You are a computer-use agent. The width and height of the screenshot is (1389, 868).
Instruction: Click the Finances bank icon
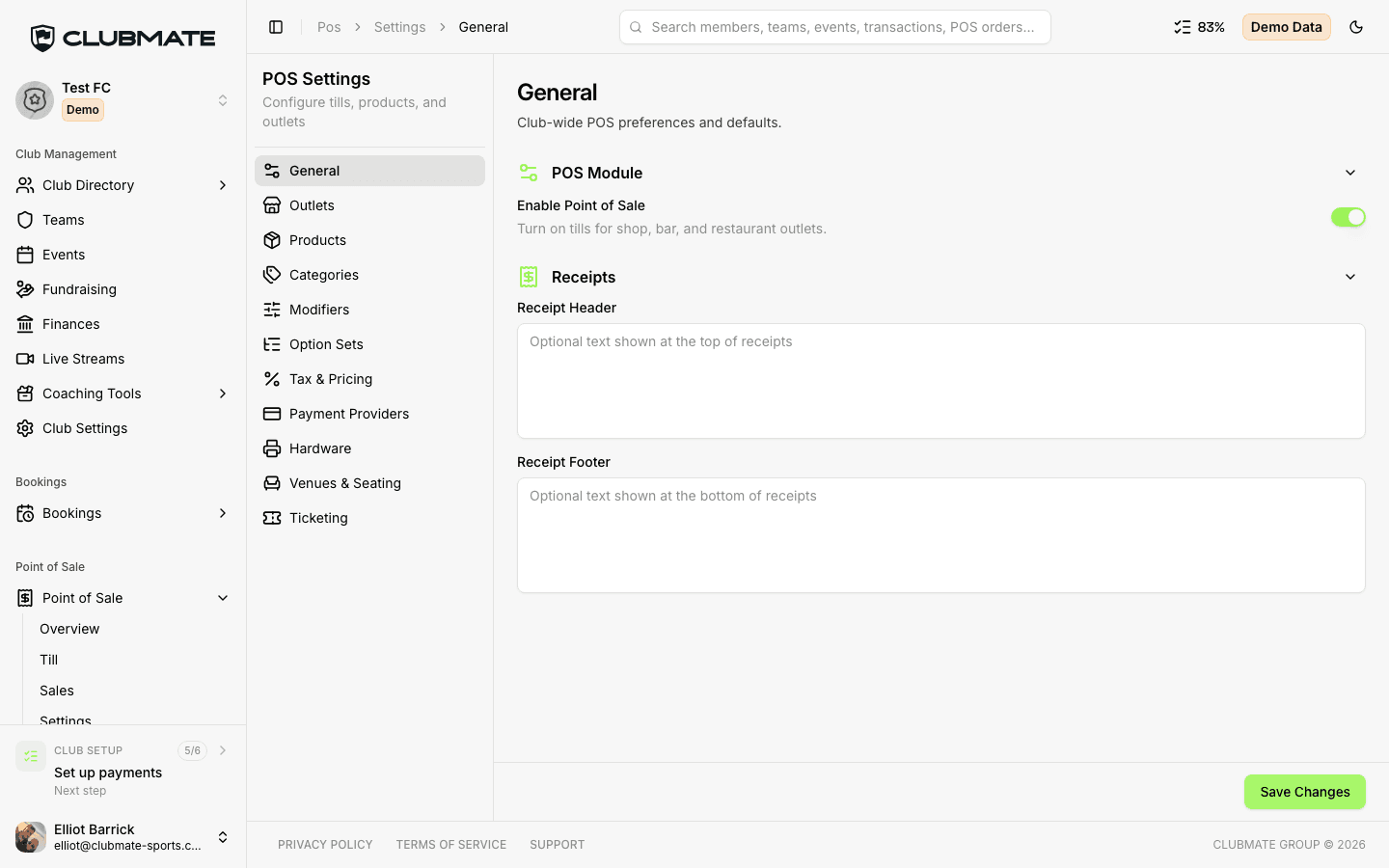[x=25, y=324]
